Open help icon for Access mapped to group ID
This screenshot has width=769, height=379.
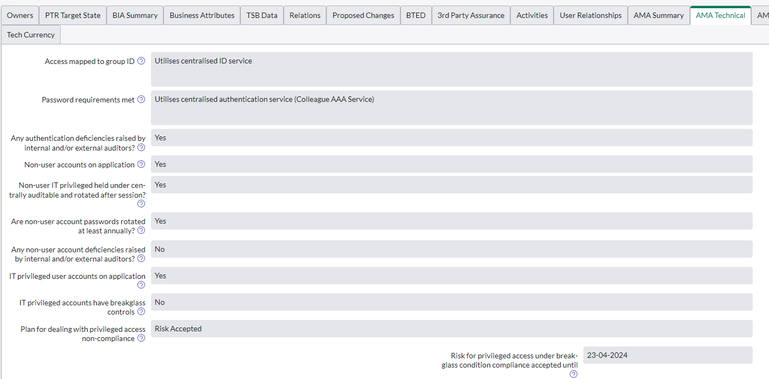point(141,61)
